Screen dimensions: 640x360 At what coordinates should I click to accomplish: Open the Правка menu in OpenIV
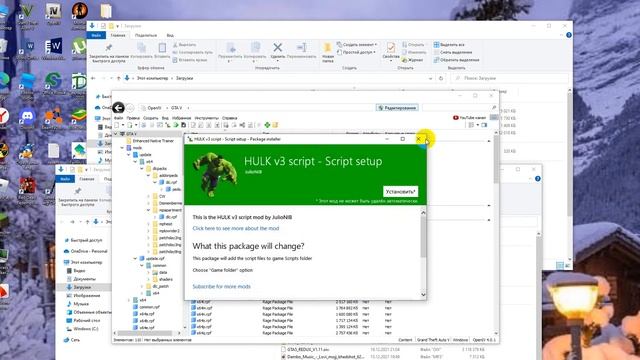coord(133,118)
